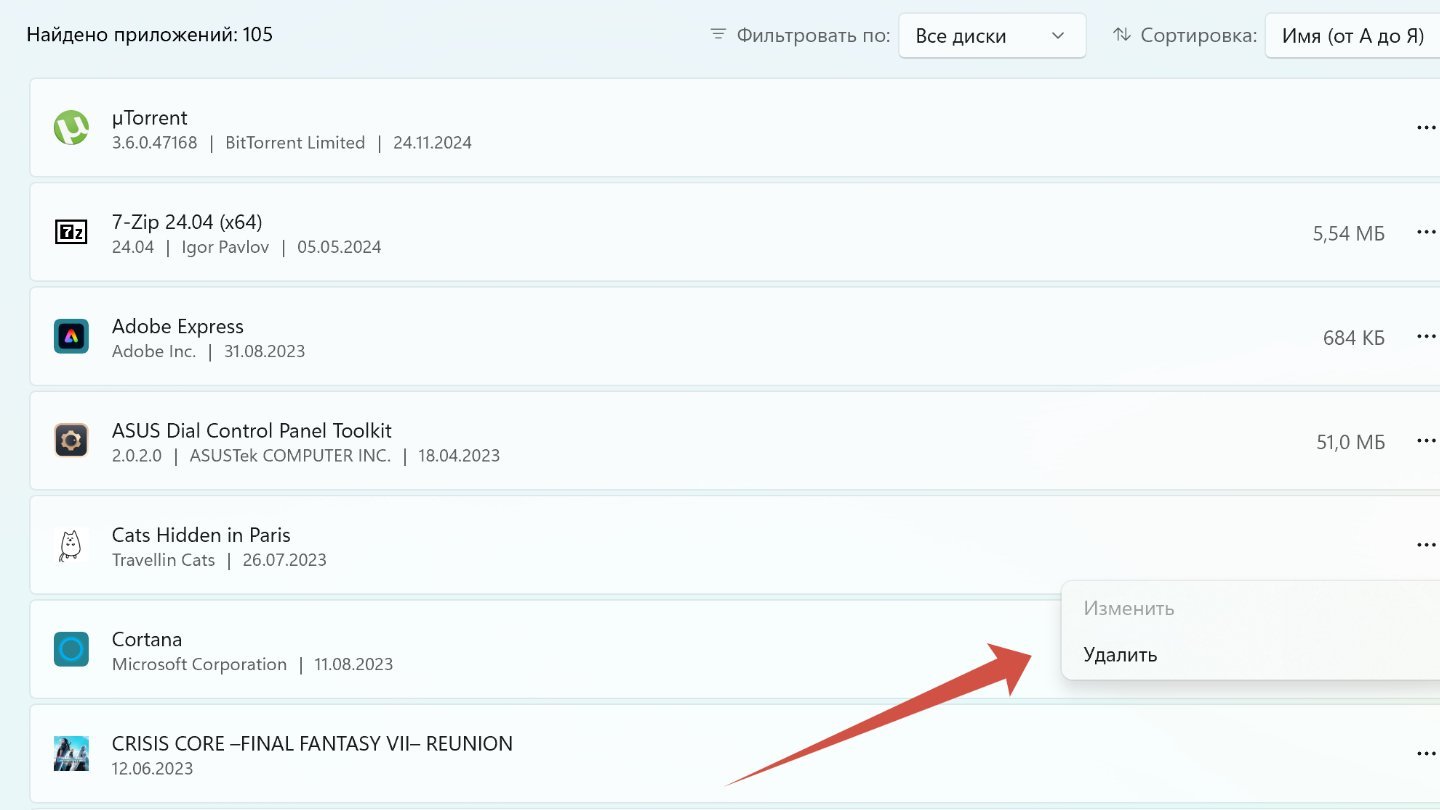This screenshot has height=810, width=1440.
Task: Select the Cortana title
Action: [x=147, y=639]
